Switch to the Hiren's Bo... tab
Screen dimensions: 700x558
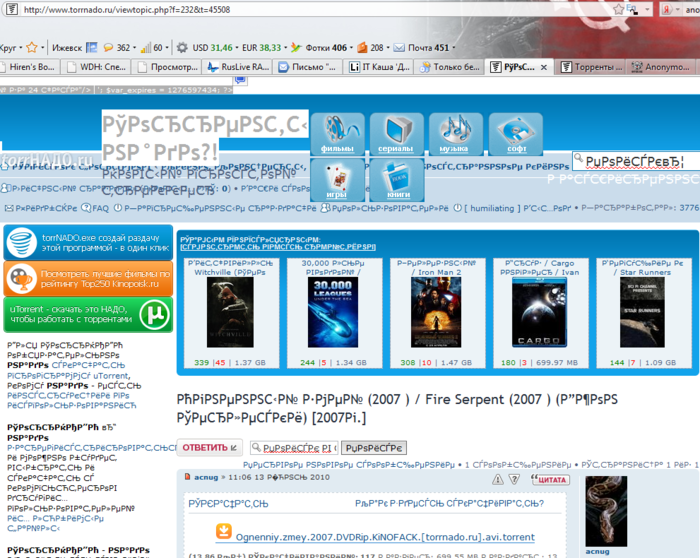27,67
